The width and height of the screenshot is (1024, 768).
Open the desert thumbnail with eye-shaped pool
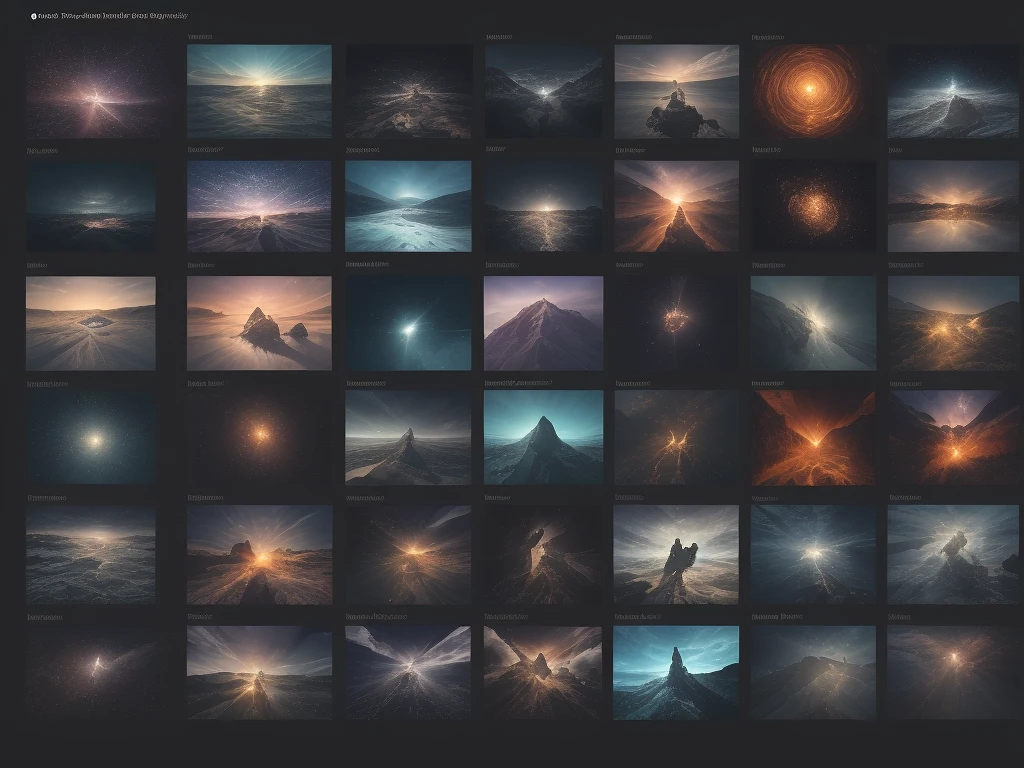click(91, 322)
